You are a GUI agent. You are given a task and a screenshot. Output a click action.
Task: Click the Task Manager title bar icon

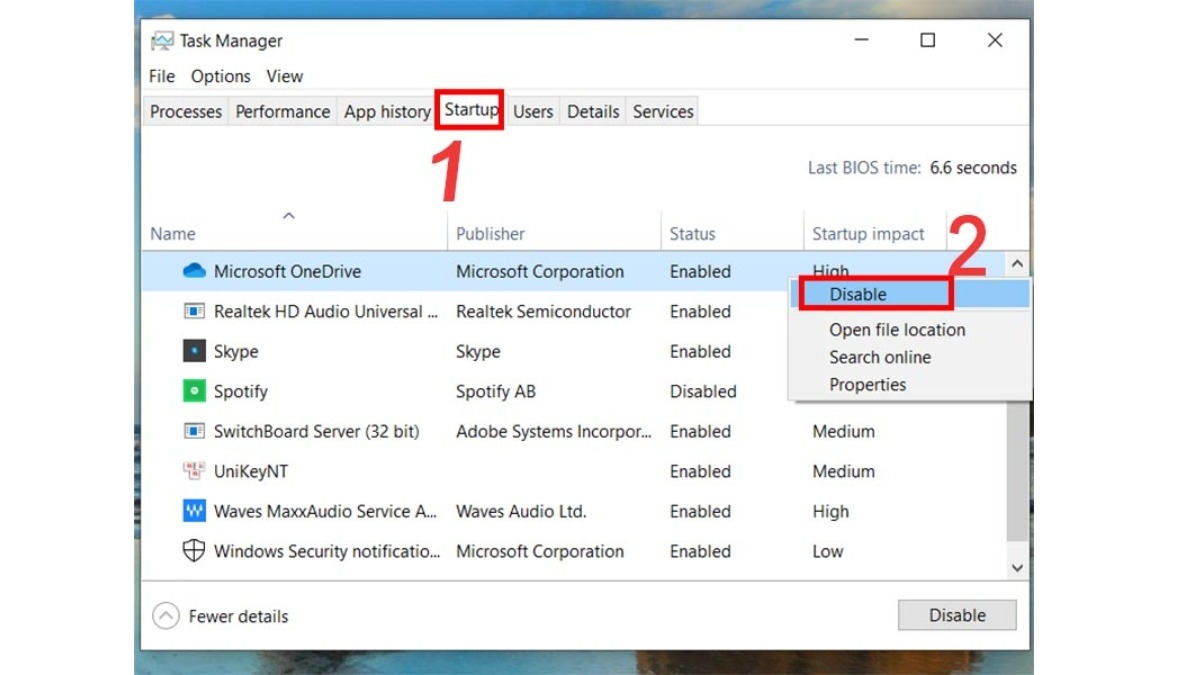pos(161,41)
